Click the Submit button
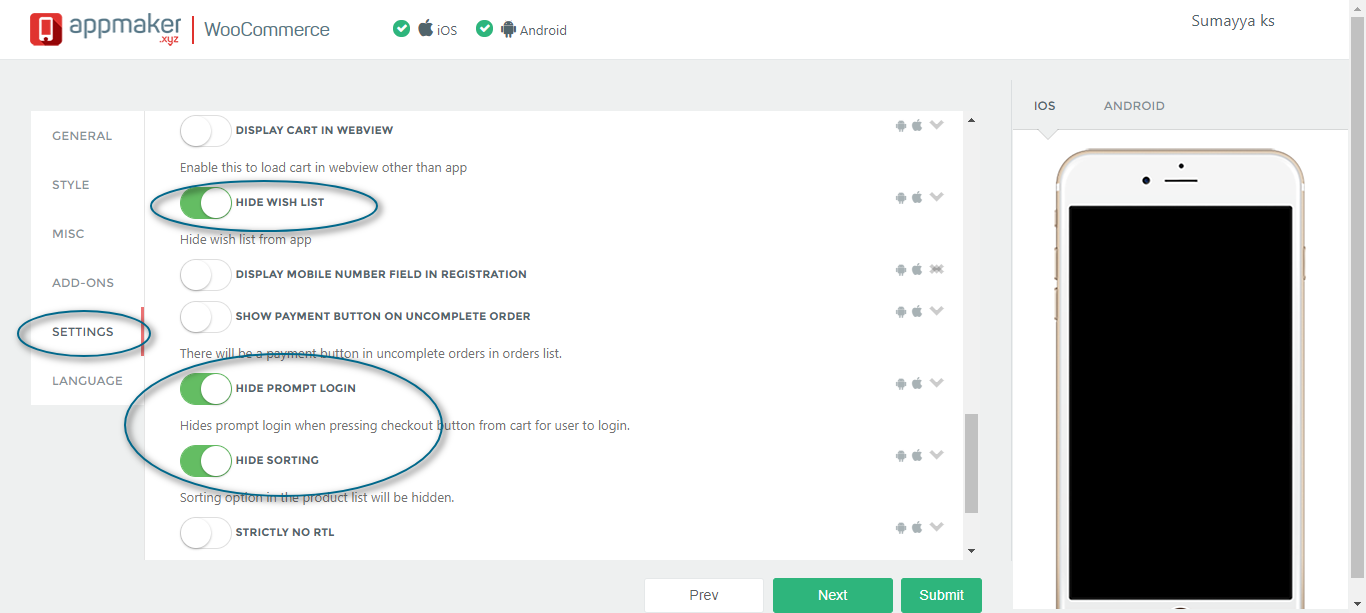Screen dimensions: 1366x613 [x=941, y=595]
